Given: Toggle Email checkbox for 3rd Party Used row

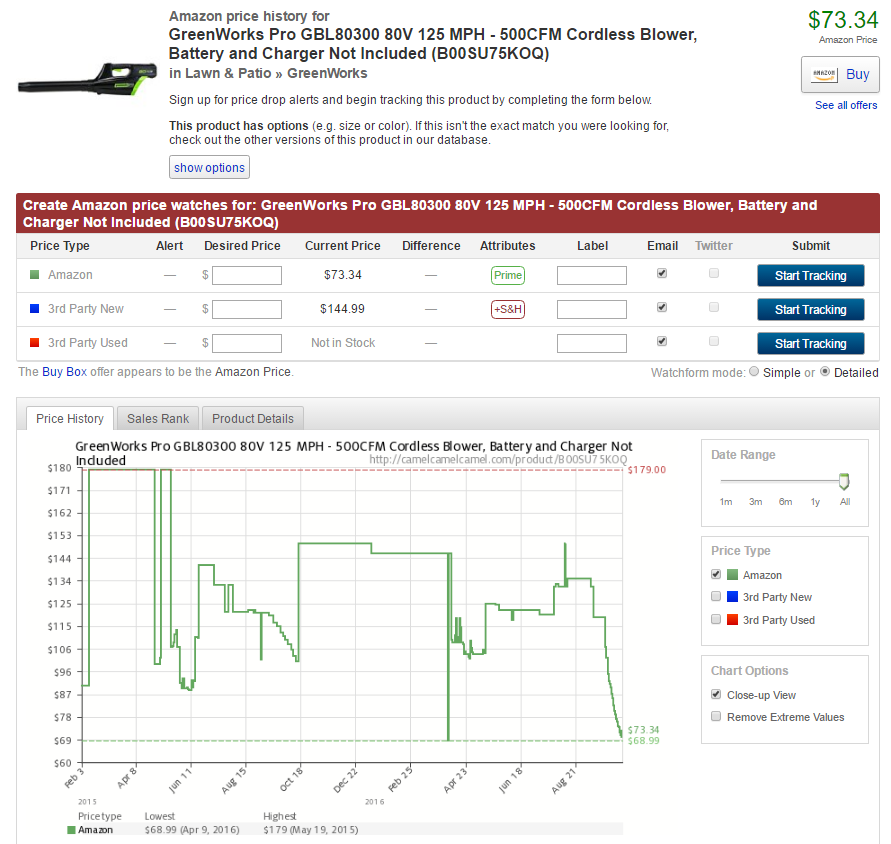Looking at the screenshot, I should [661, 342].
